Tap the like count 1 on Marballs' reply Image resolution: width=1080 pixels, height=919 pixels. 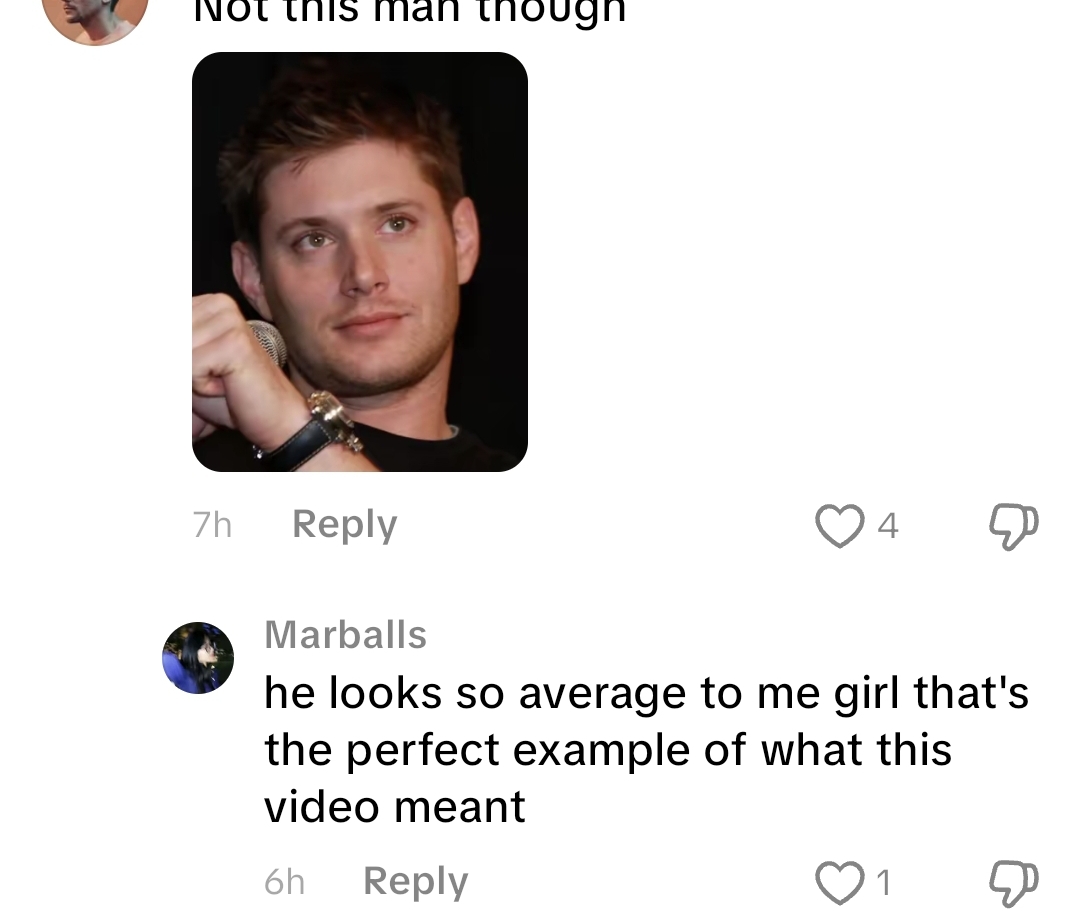coord(884,882)
